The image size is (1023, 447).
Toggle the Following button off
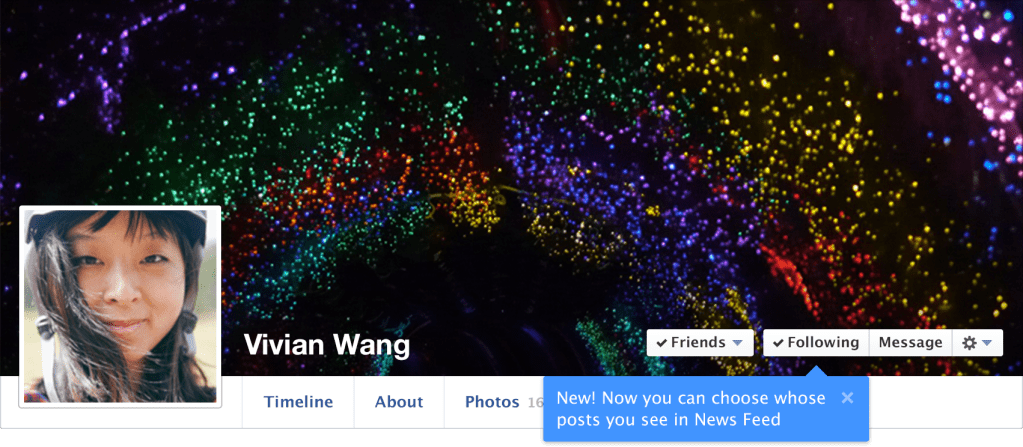(x=816, y=343)
